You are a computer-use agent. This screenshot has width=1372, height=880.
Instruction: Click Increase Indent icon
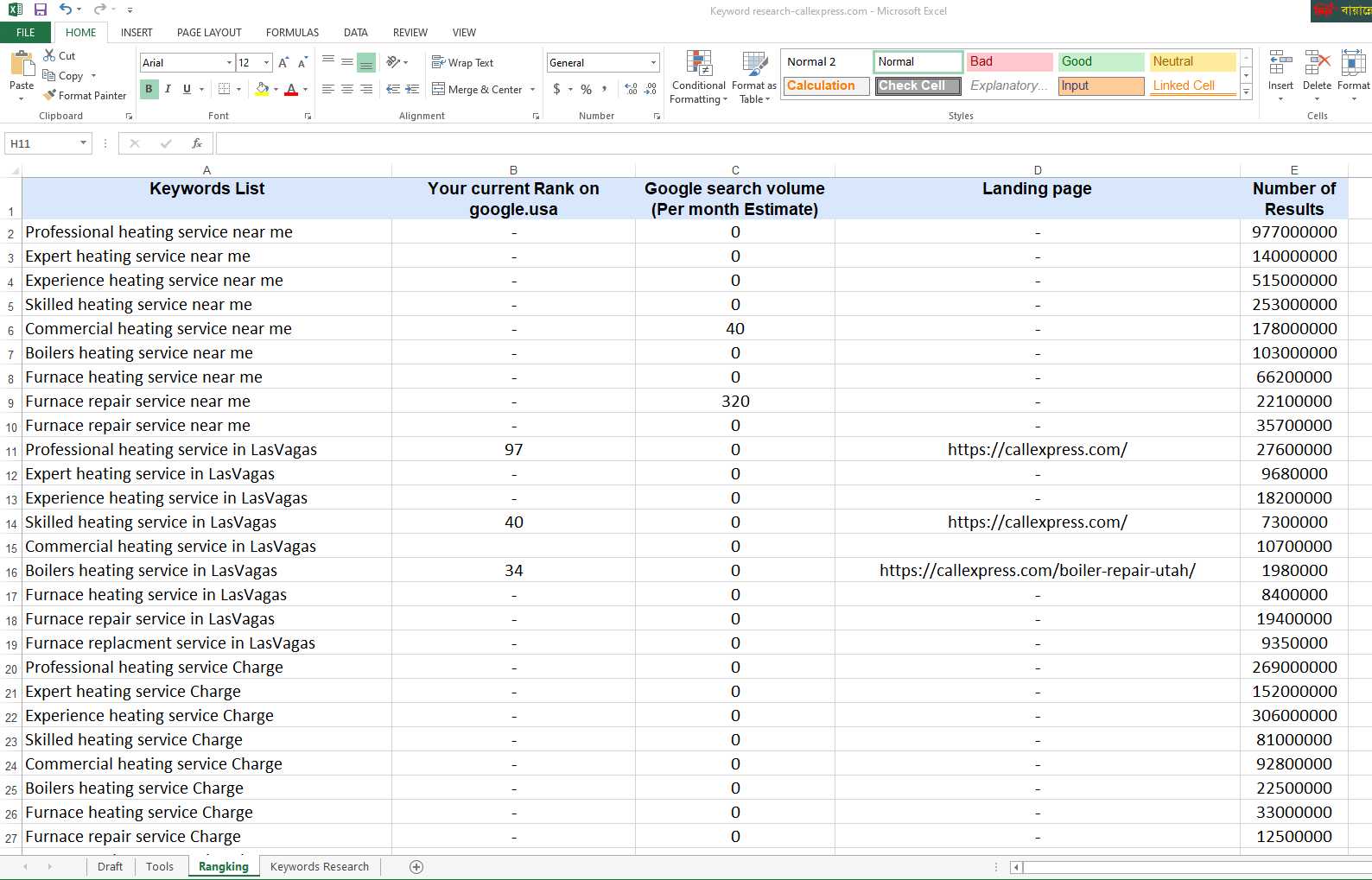[412, 89]
